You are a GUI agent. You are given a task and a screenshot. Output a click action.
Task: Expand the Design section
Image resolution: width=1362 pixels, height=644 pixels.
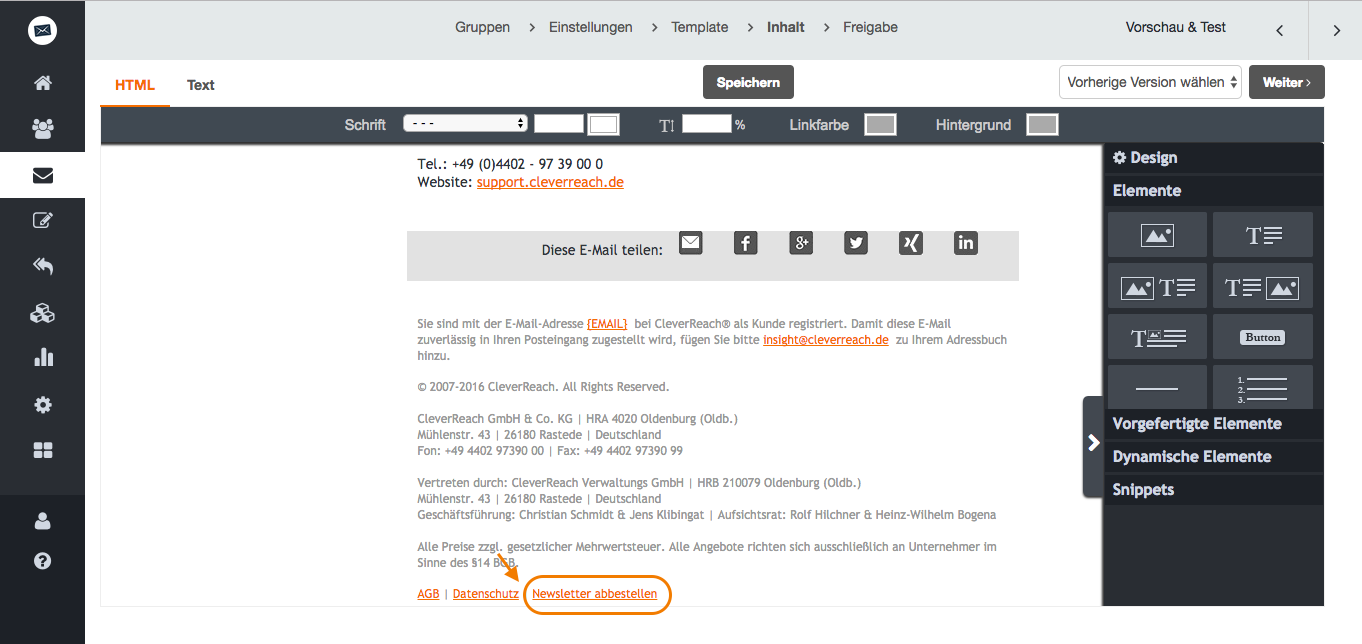coord(1213,158)
